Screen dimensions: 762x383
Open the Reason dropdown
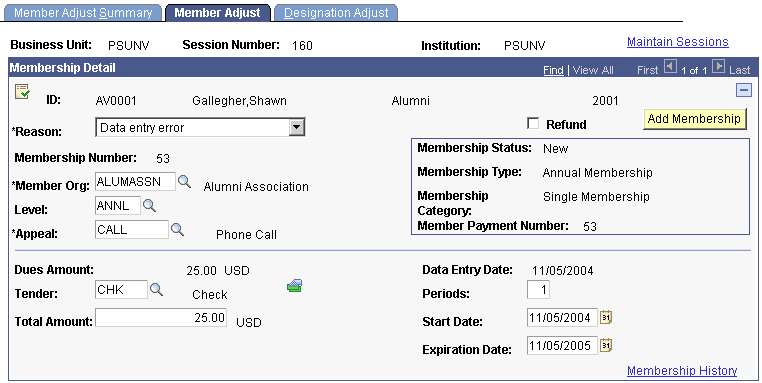[x=200, y=128]
